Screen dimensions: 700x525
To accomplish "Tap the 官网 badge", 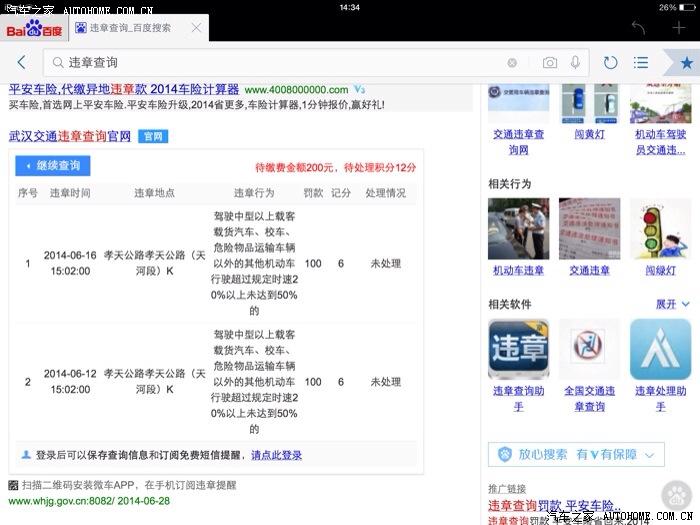I will click(153, 136).
